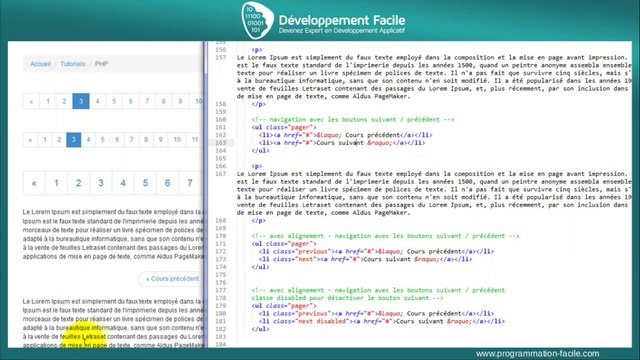Click ul class="pager" tag on line 161
The image size is (640, 360).
(x=284, y=127)
